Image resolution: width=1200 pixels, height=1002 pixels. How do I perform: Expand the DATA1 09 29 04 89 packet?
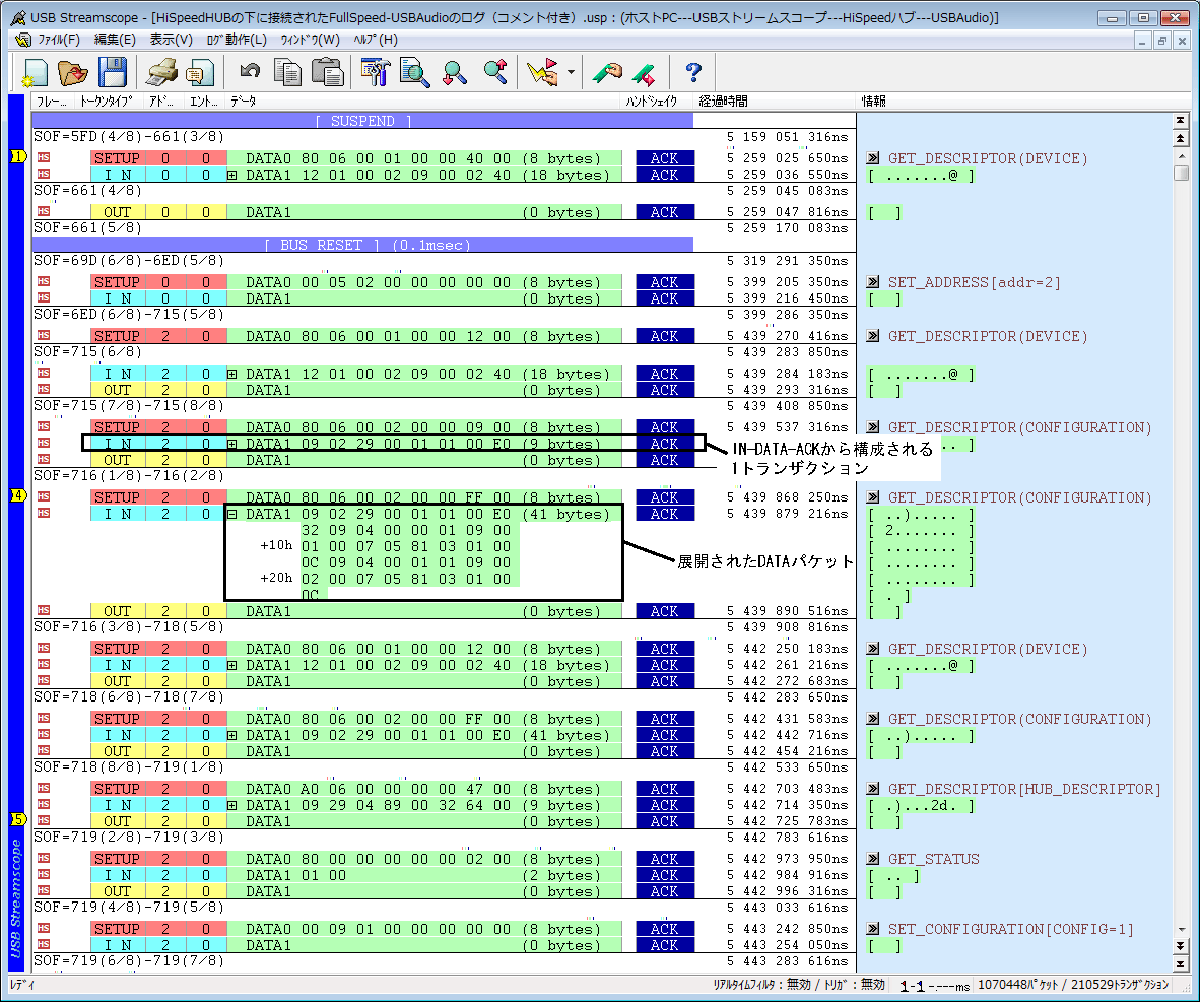pyautogui.click(x=232, y=805)
